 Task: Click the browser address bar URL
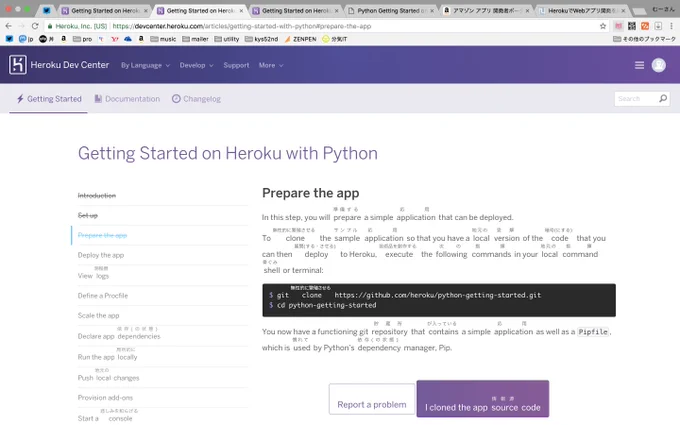point(242,26)
